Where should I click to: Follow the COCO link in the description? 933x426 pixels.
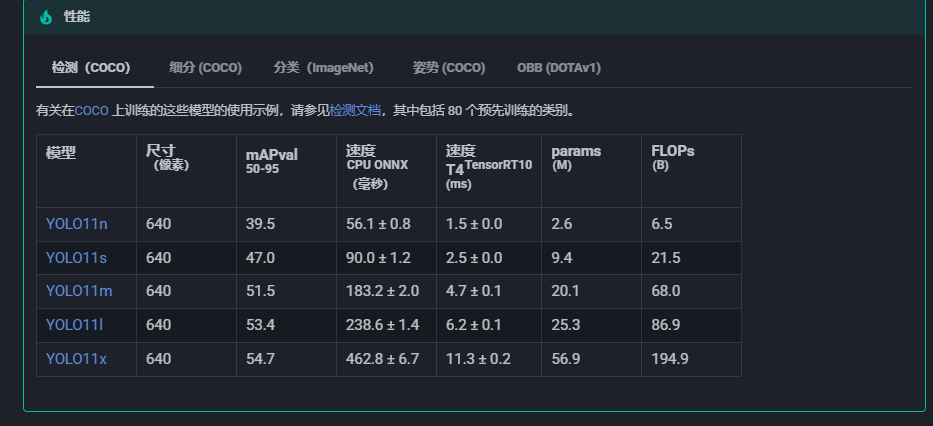92,111
